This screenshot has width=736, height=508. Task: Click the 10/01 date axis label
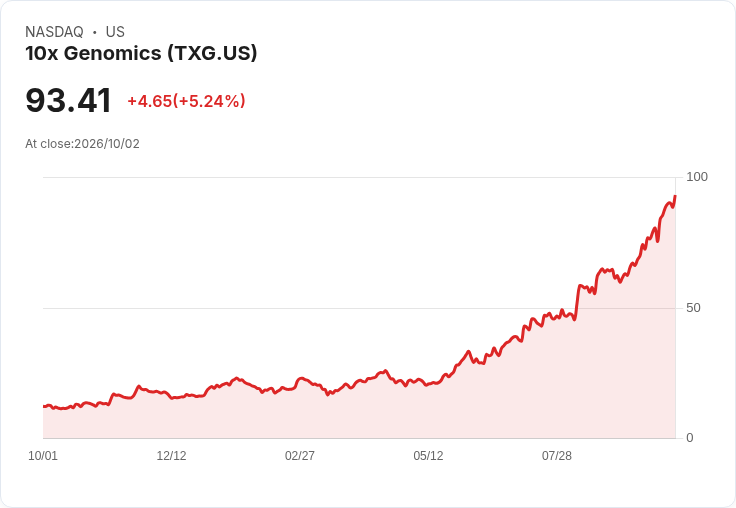[x=43, y=455]
